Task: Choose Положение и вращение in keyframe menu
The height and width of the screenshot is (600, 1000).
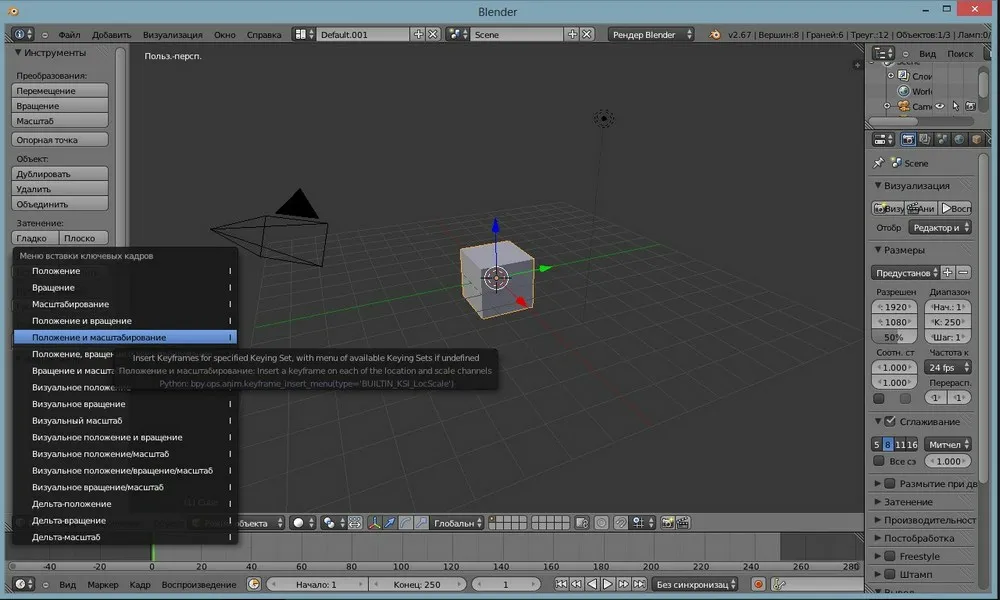Action: (x=82, y=321)
